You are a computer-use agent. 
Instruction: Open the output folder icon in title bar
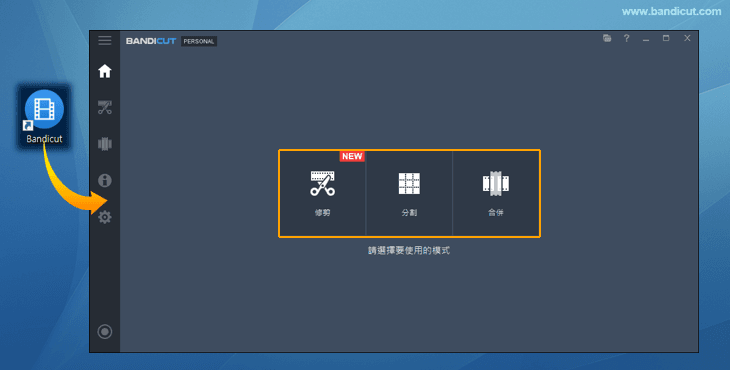click(607, 38)
